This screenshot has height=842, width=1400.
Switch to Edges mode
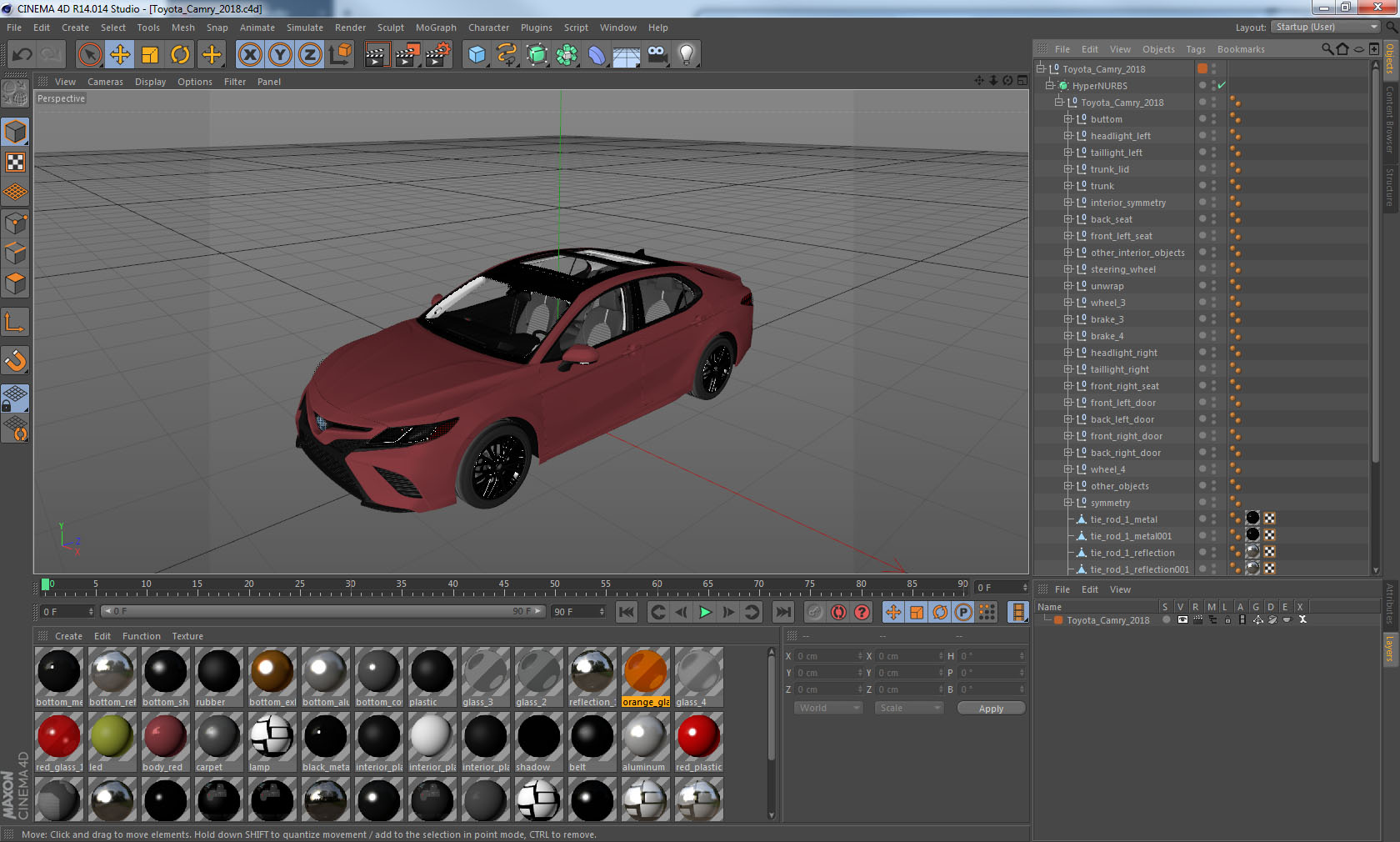click(x=15, y=253)
